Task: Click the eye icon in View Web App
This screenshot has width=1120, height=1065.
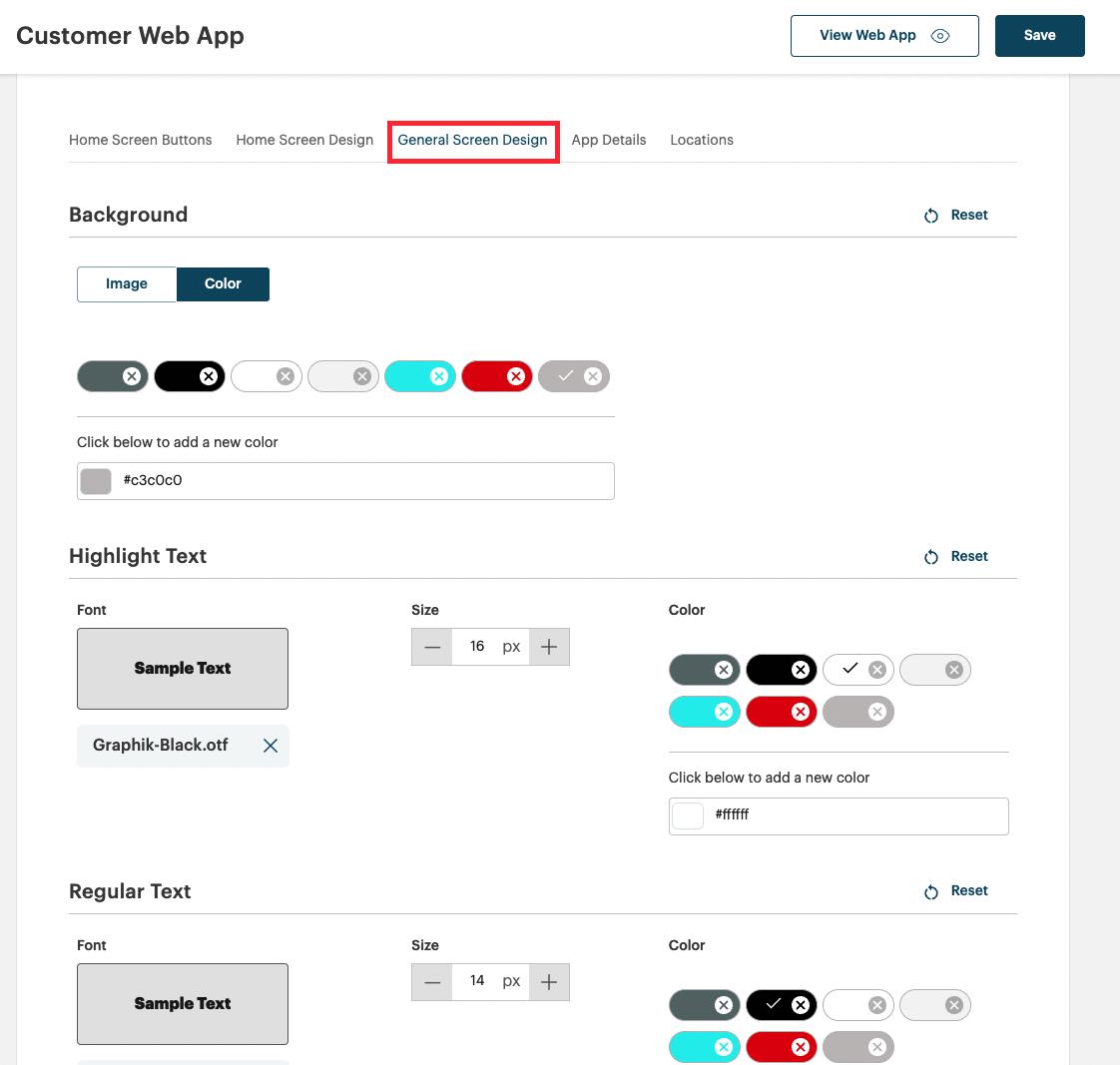Action: point(939,35)
